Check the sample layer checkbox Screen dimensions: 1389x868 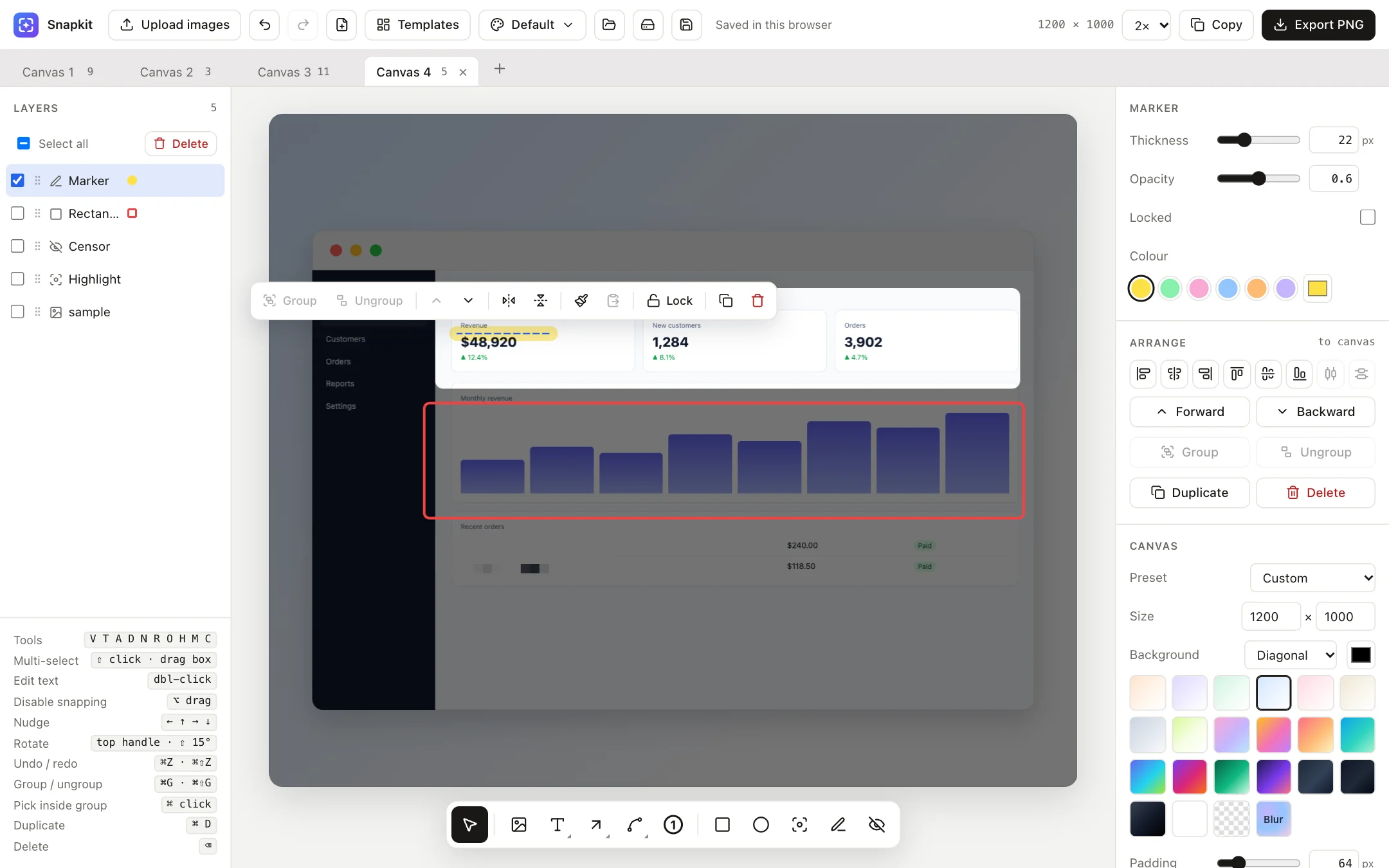click(18, 312)
